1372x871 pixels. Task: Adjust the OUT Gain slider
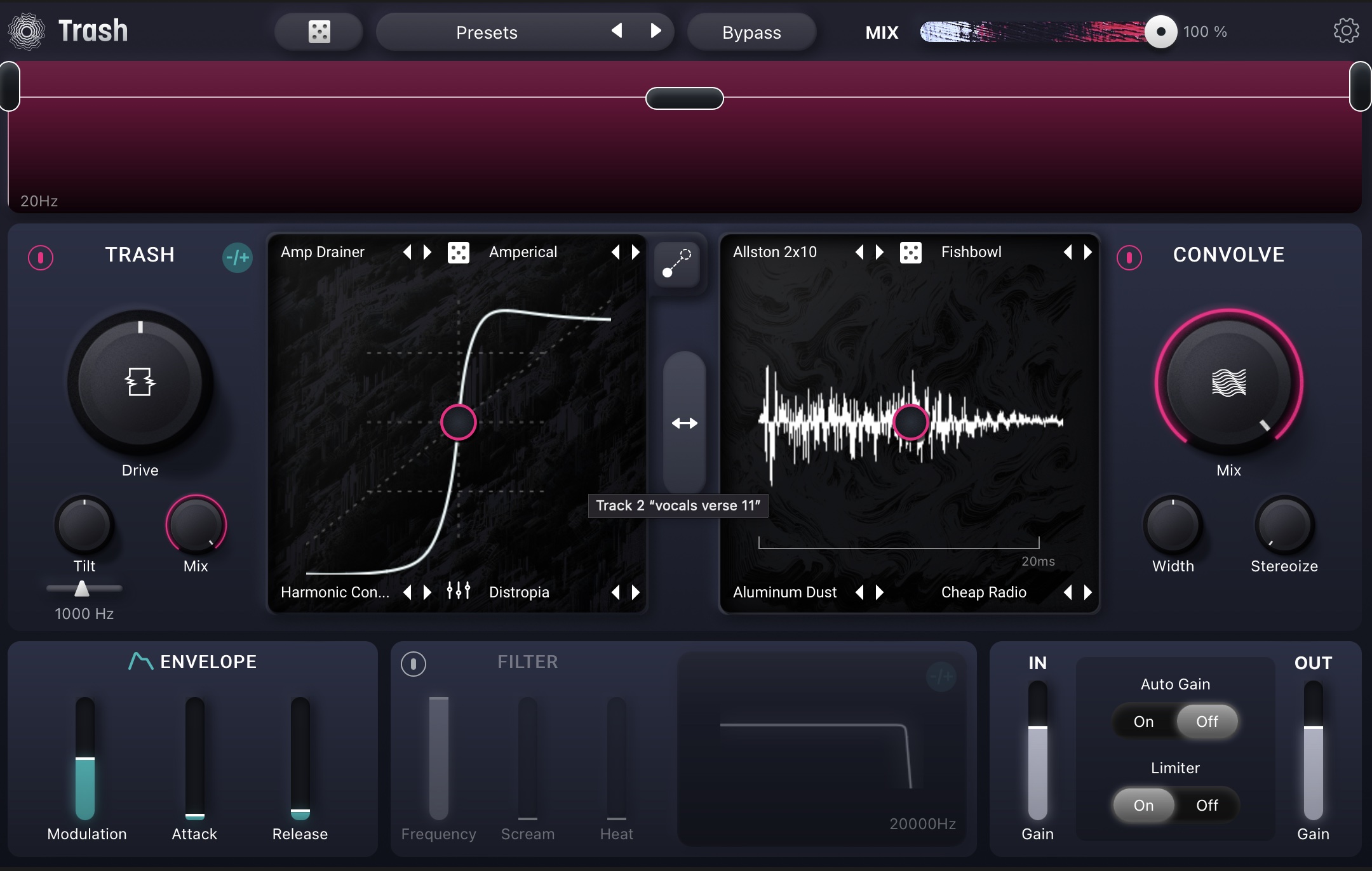pyautogui.click(x=1313, y=750)
